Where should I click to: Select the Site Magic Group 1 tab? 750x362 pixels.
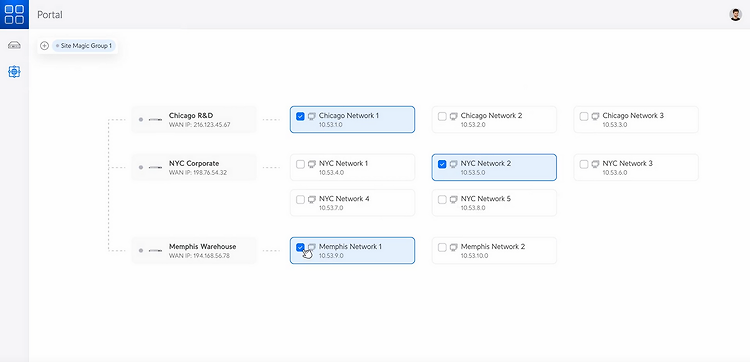(84, 46)
